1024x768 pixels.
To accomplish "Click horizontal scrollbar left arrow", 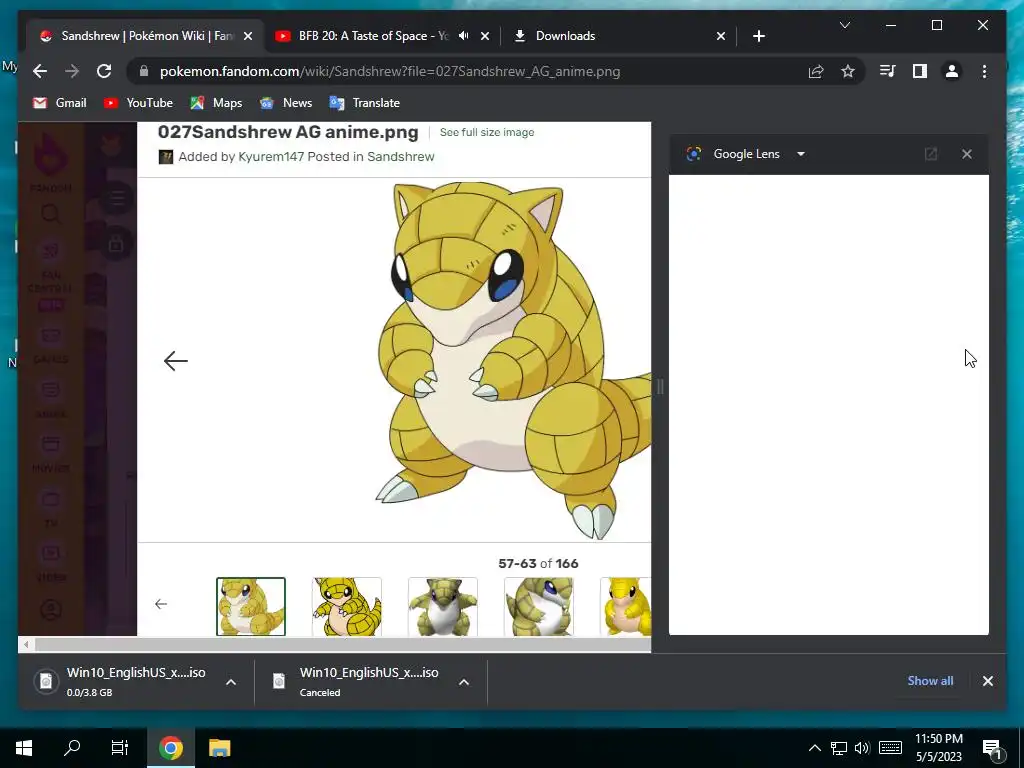I will [x=26, y=645].
